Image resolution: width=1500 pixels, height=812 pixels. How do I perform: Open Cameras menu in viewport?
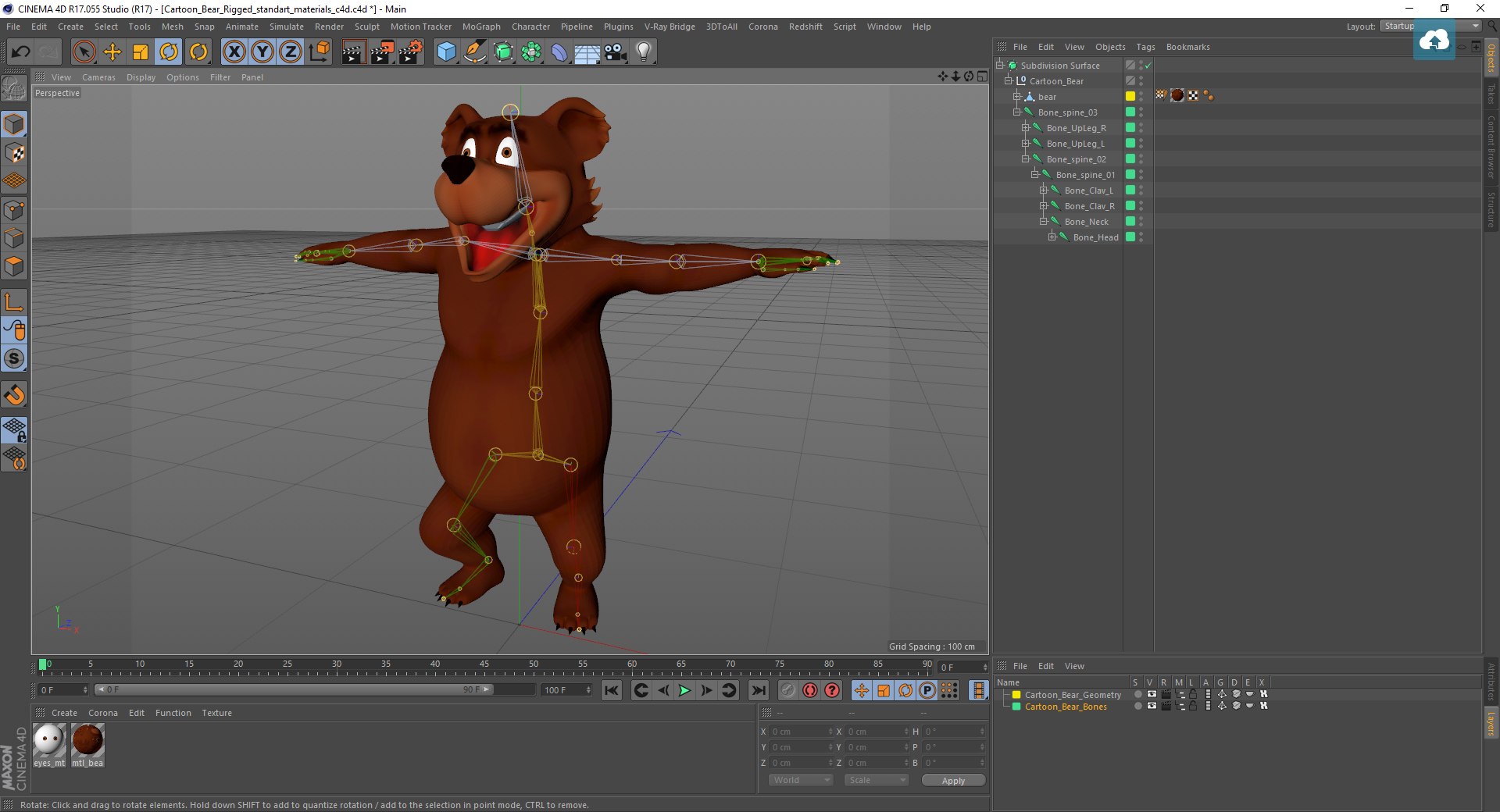98,77
